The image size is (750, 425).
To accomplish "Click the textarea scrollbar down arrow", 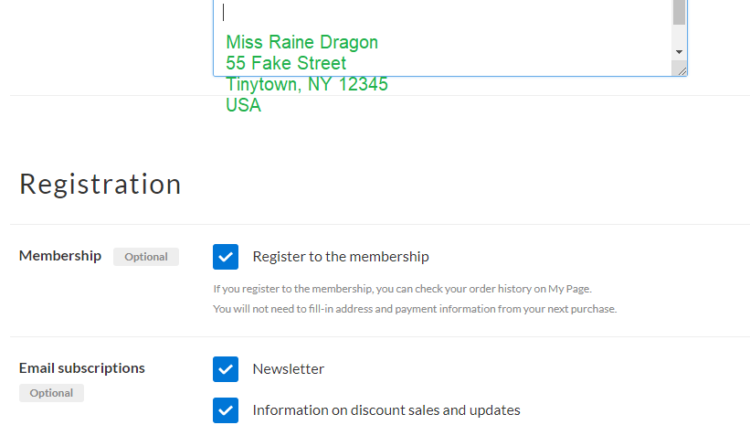I will pyautogui.click(x=679, y=51).
